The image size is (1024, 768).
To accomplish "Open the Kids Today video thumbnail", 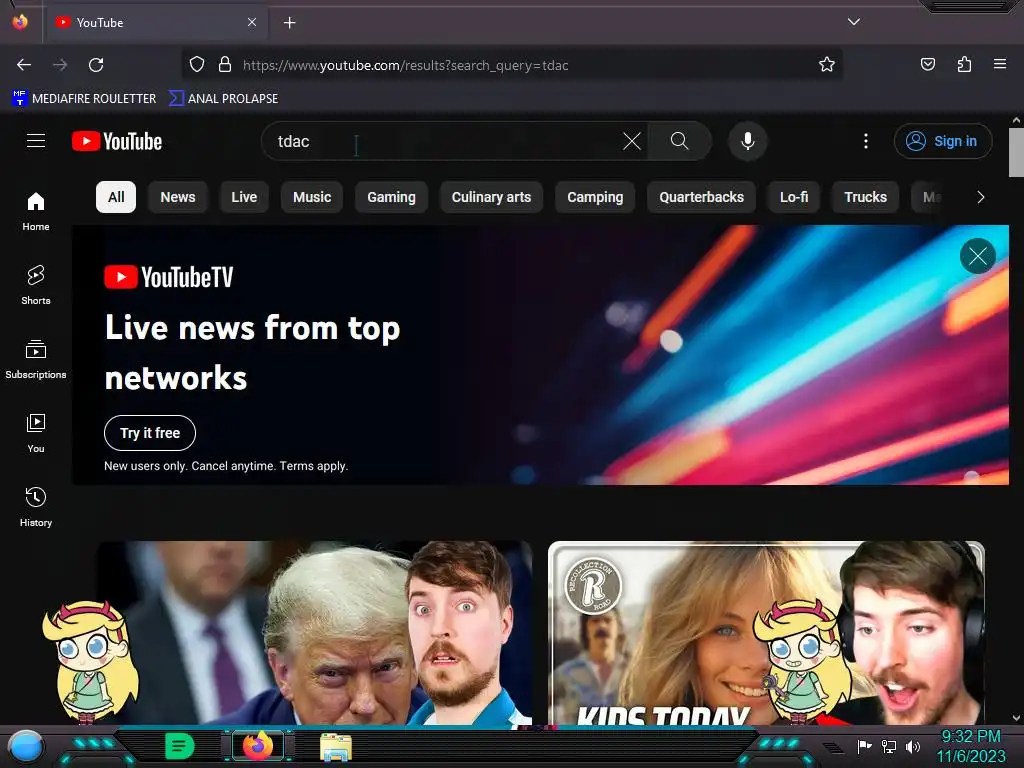I will [x=766, y=633].
